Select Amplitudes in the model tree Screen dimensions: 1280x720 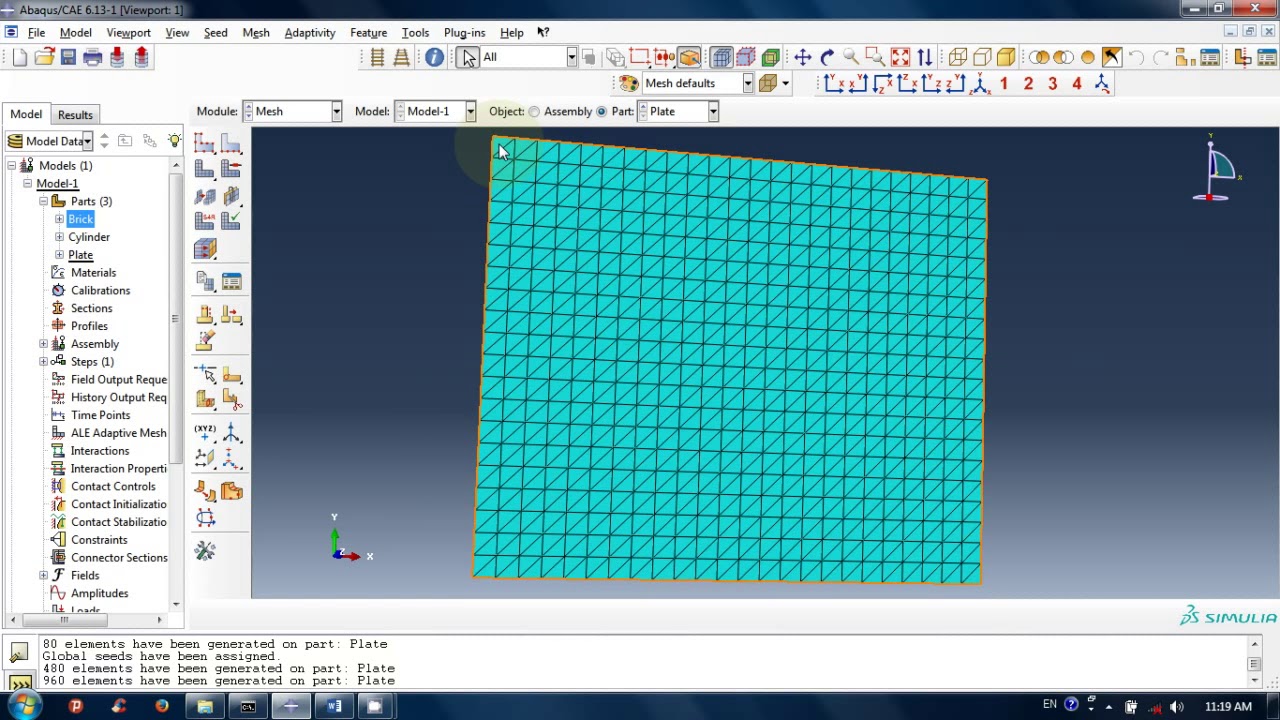pos(99,594)
